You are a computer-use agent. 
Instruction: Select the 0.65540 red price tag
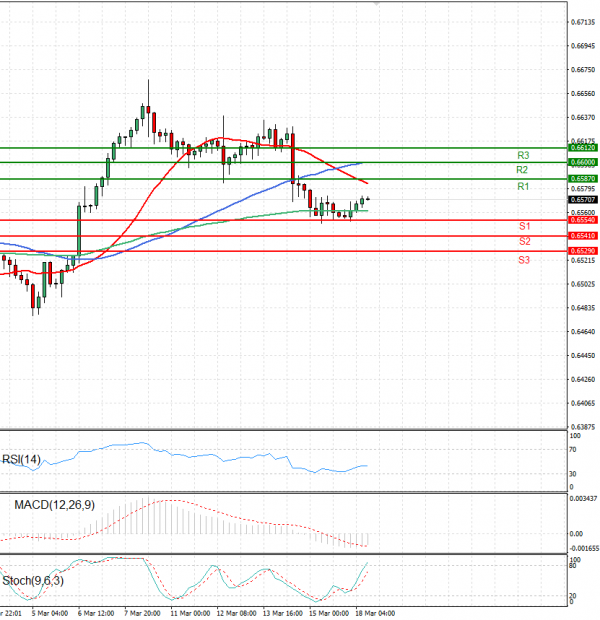pyautogui.click(x=583, y=220)
